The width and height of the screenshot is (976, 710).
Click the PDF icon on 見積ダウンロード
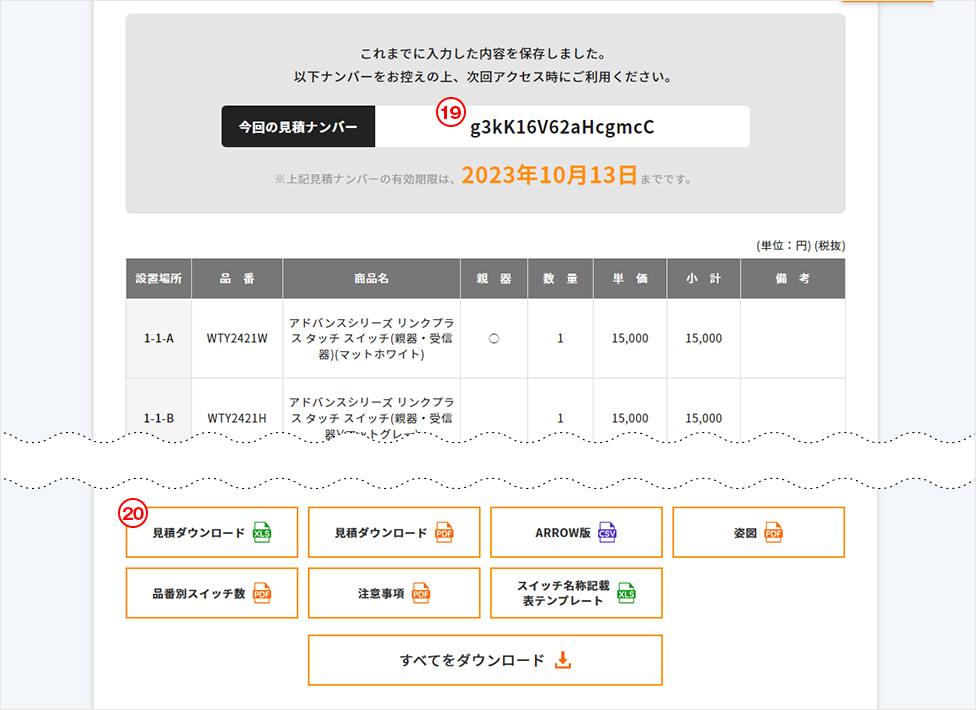point(444,533)
